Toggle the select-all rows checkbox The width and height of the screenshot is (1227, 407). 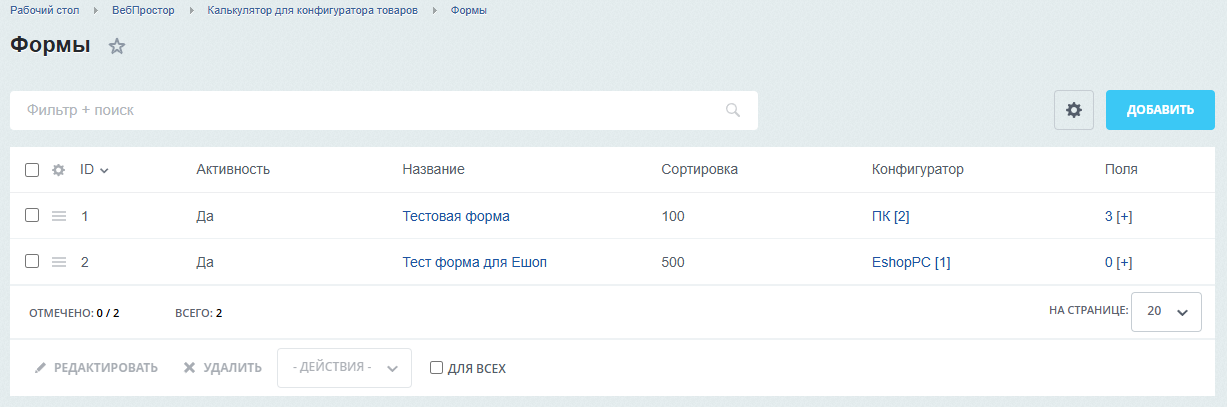point(32,170)
